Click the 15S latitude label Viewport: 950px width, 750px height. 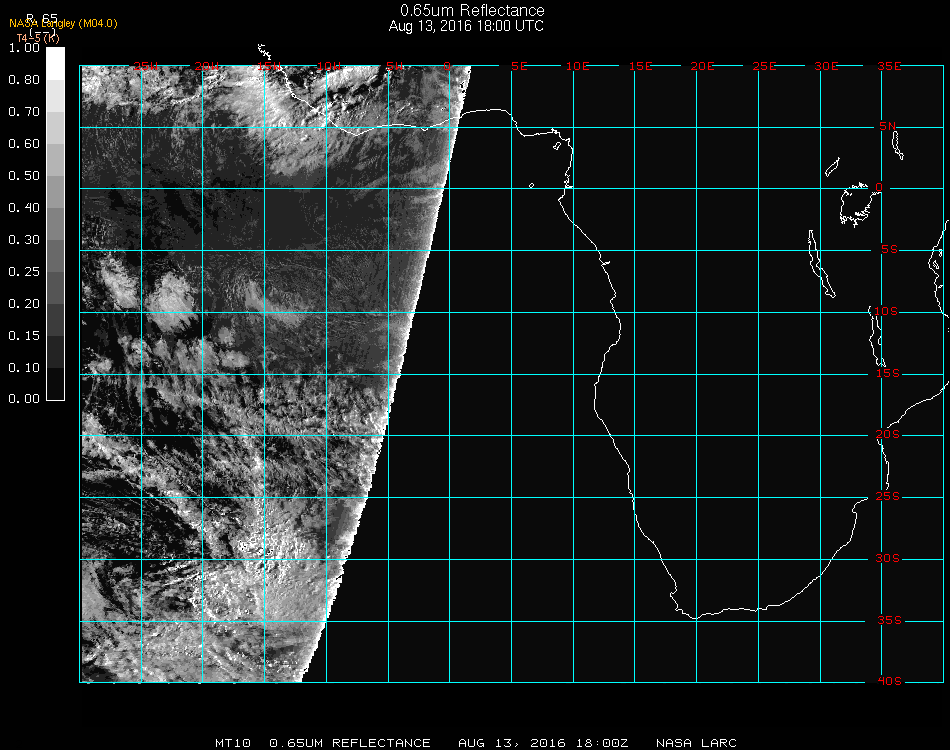point(888,373)
